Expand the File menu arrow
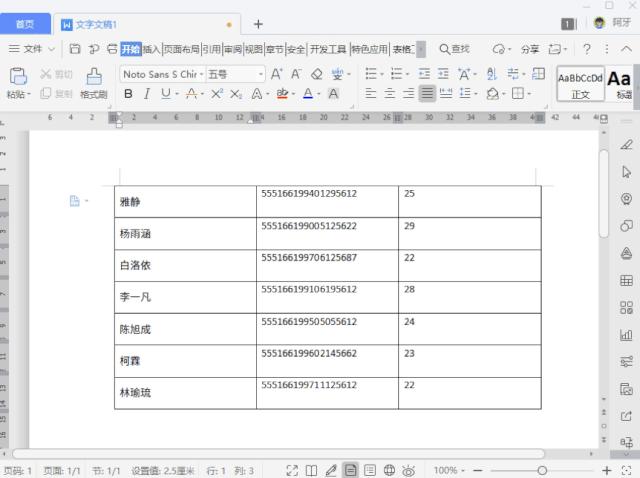The height and width of the screenshot is (478, 640). pyautogui.click(x=51, y=49)
